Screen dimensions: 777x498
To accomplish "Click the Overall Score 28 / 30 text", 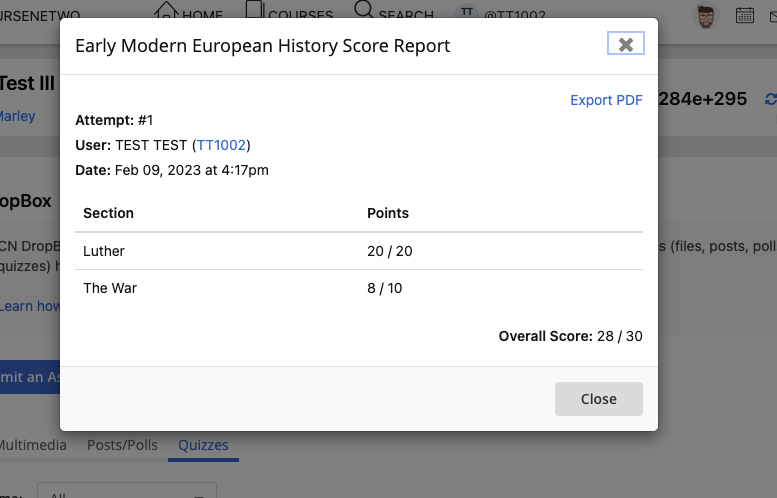I will coord(570,336).
